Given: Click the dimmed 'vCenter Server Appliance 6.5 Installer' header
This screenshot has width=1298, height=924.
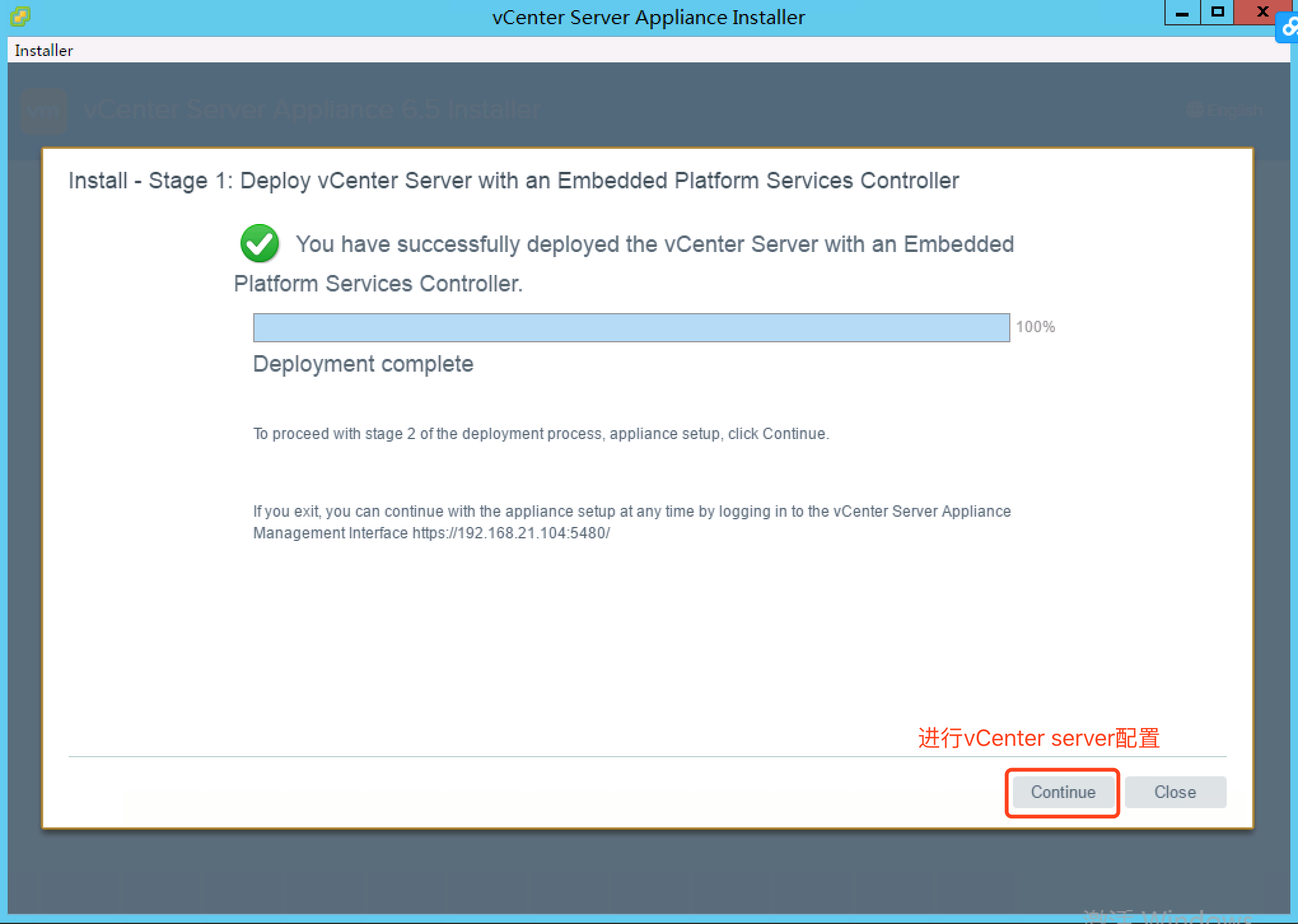Looking at the screenshot, I should click(312, 110).
